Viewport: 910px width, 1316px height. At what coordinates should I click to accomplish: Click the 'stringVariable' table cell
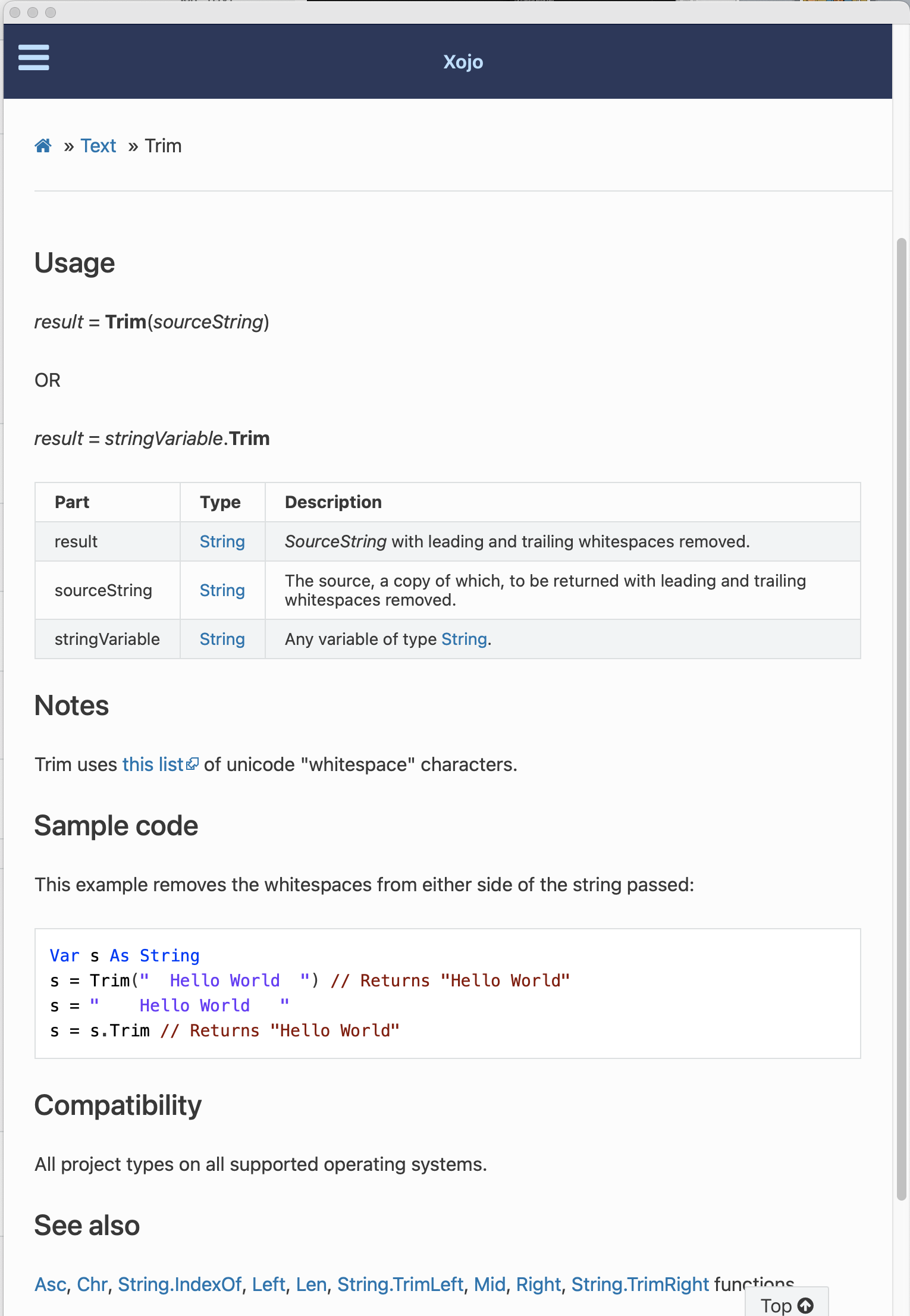[108, 639]
